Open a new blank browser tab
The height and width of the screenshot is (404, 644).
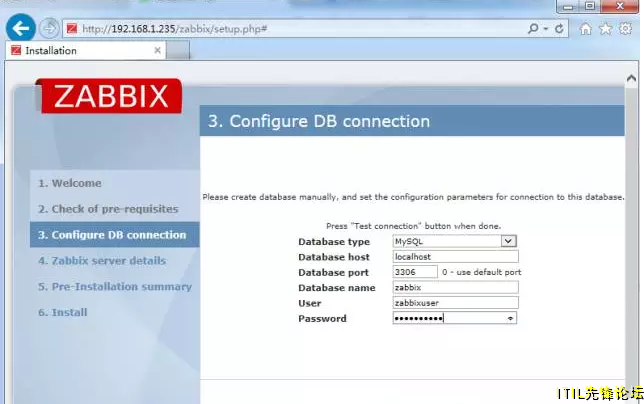point(178,51)
